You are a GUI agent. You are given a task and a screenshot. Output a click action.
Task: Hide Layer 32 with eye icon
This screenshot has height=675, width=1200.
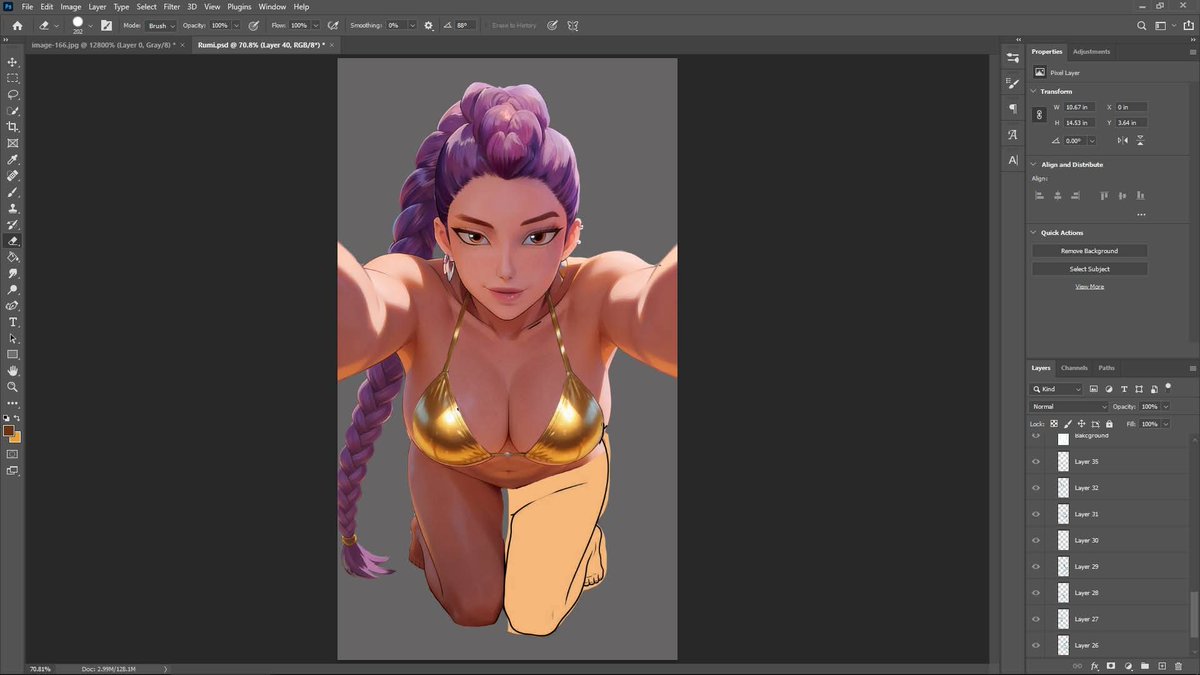click(1036, 488)
